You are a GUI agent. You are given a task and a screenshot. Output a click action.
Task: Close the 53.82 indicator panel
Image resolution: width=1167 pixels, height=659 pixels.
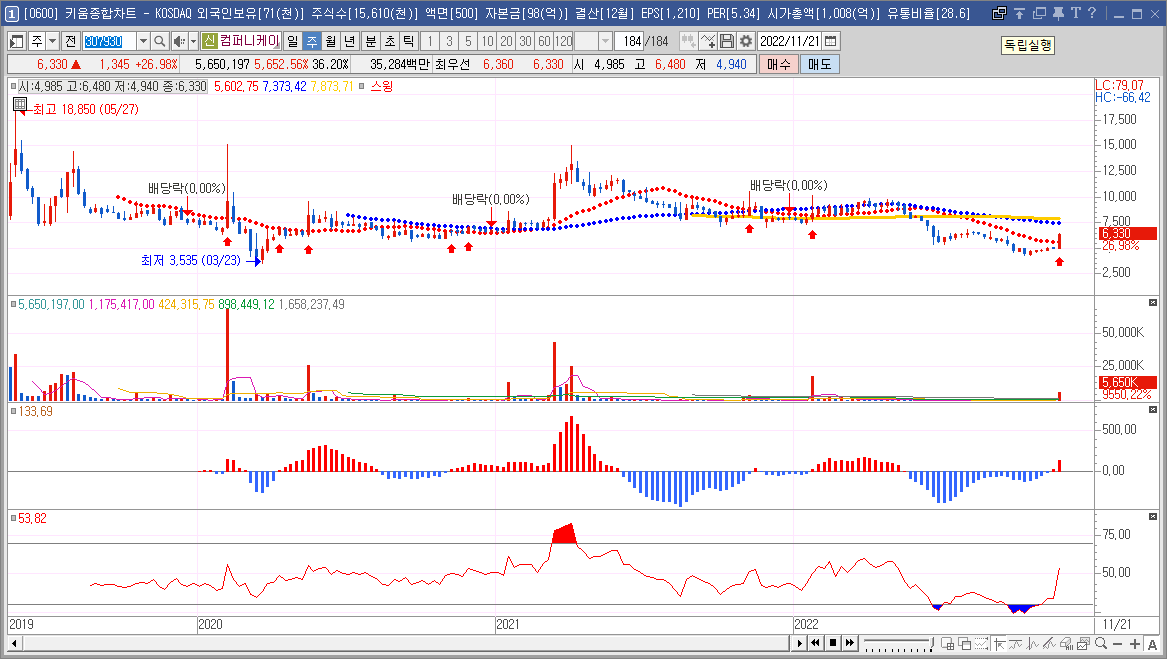[x=1153, y=516]
